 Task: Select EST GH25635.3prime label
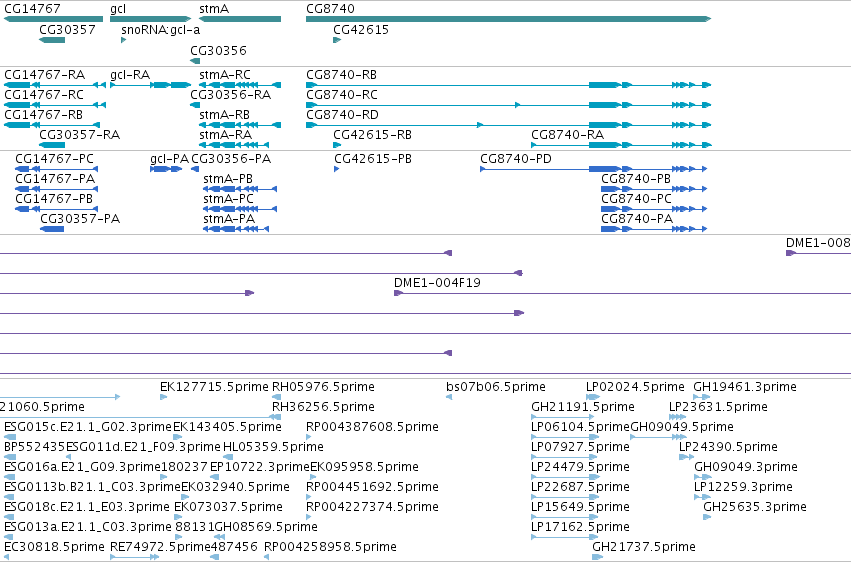[x=755, y=507]
